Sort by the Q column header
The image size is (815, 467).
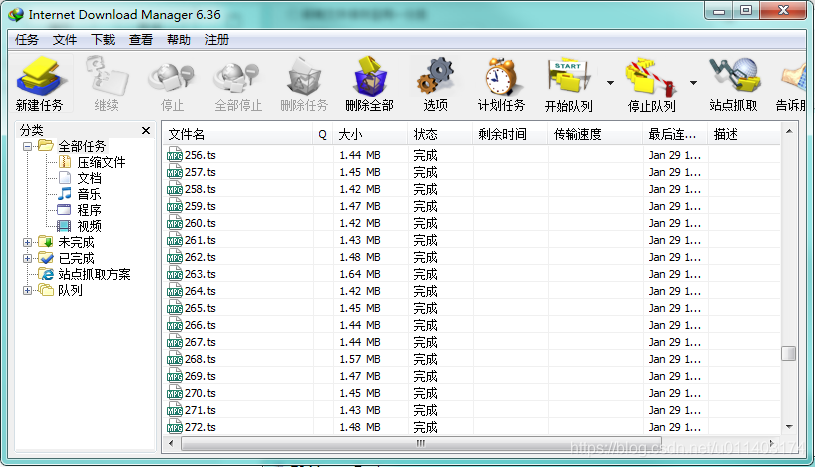click(323, 134)
